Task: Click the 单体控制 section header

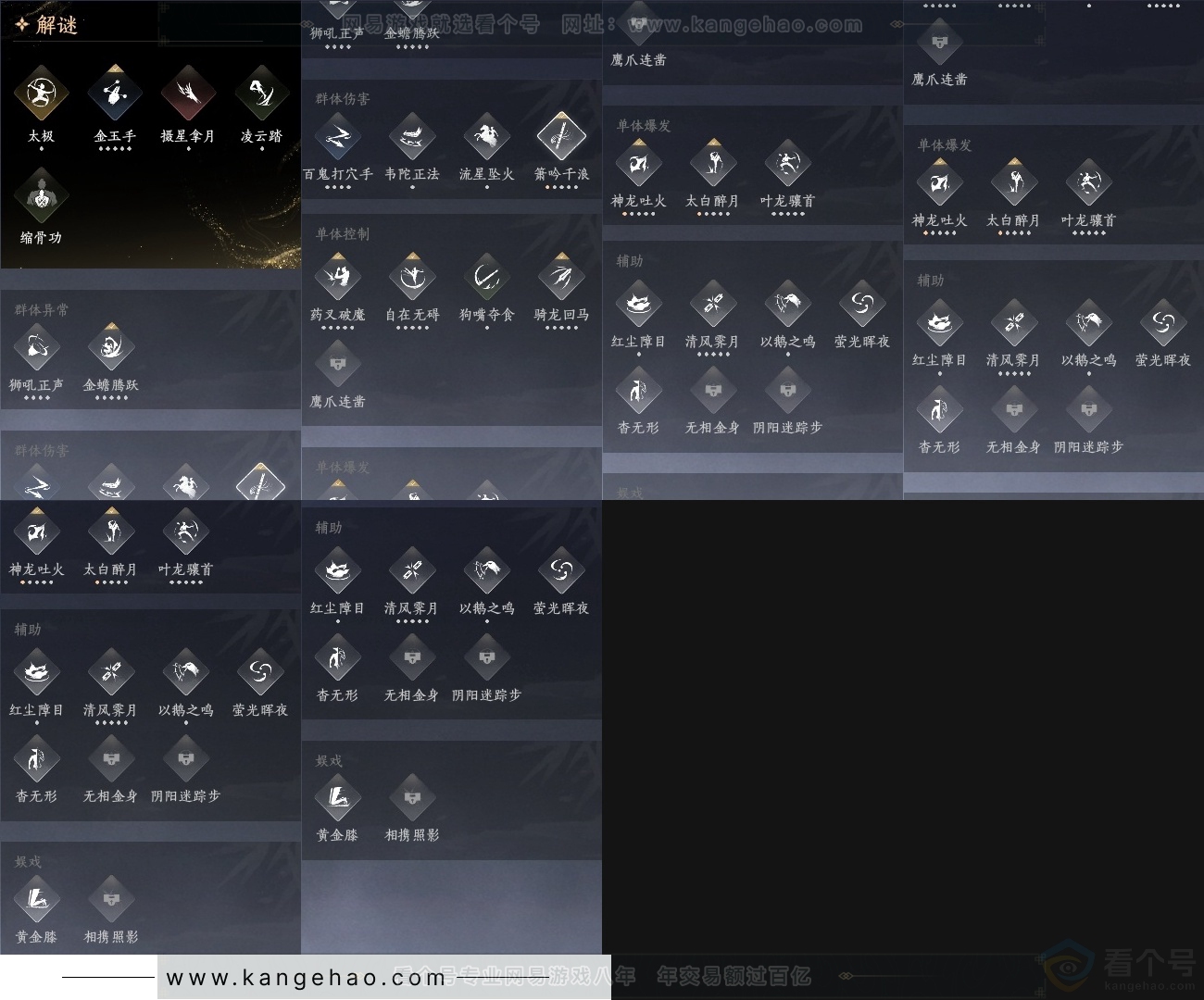Action: 342,234
